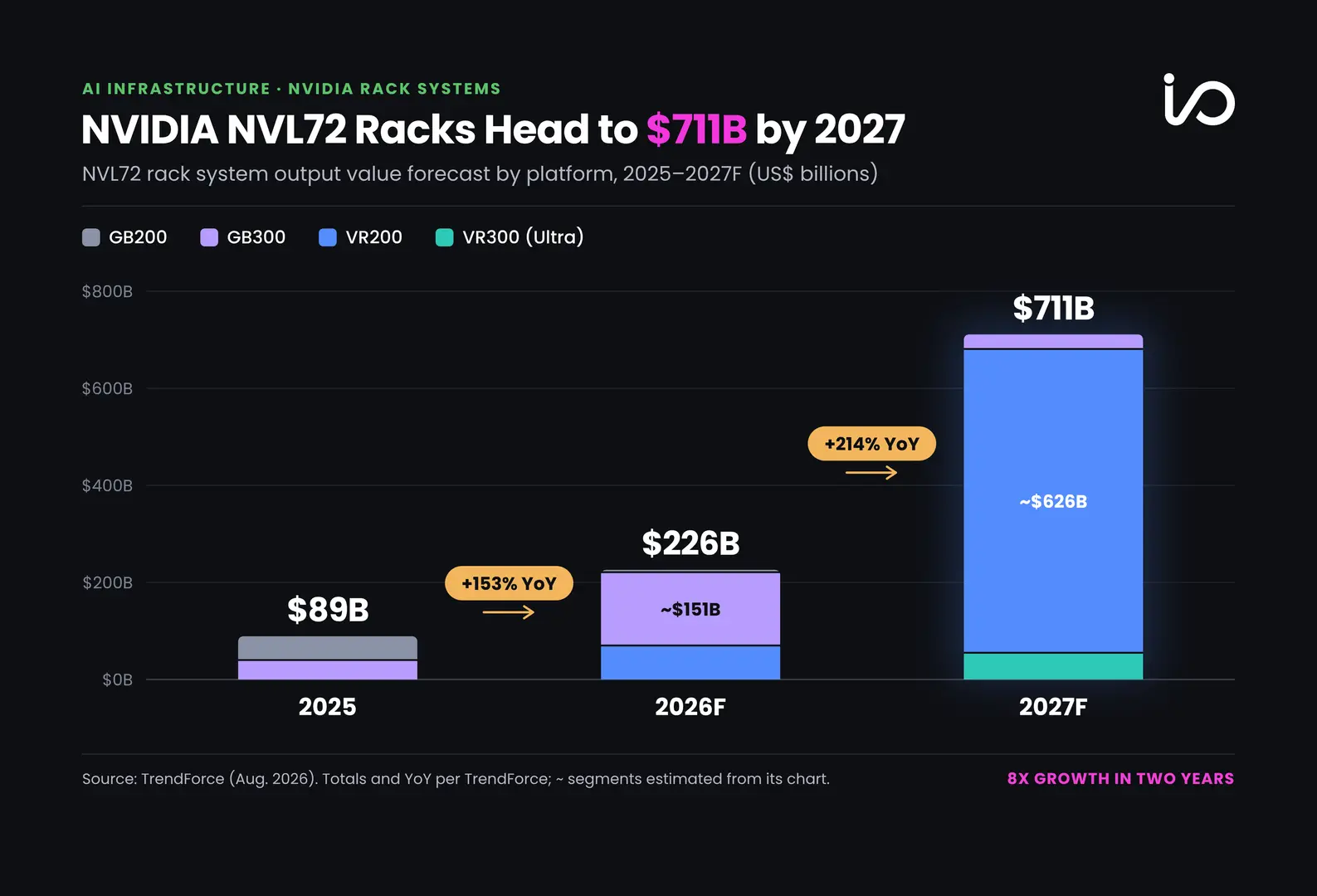This screenshot has height=896, width=1317.
Task: Click the 2027F axis label
Action: (x=1053, y=707)
